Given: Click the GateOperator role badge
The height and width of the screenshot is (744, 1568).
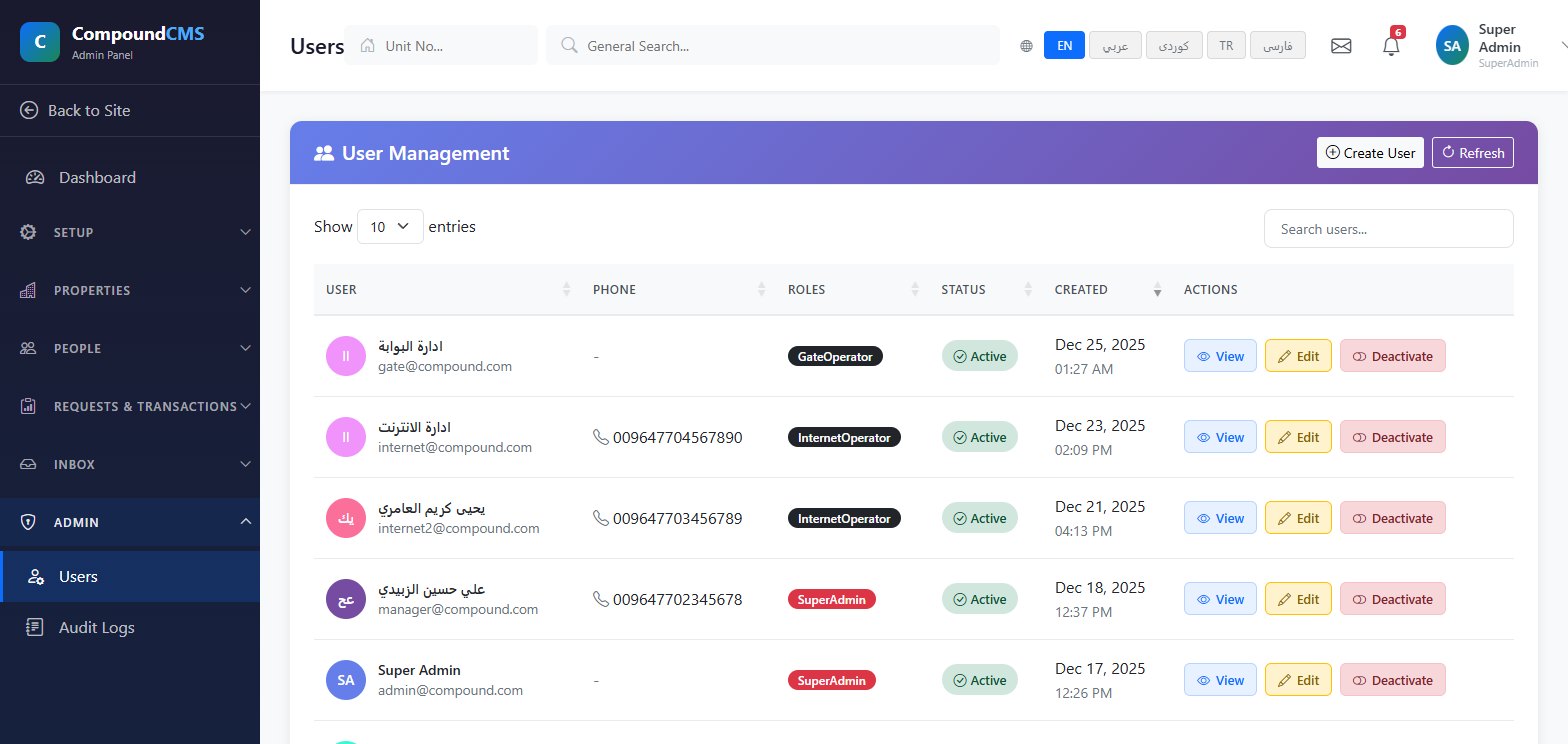Looking at the screenshot, I should pyautogui.click(x=835, y=356).
